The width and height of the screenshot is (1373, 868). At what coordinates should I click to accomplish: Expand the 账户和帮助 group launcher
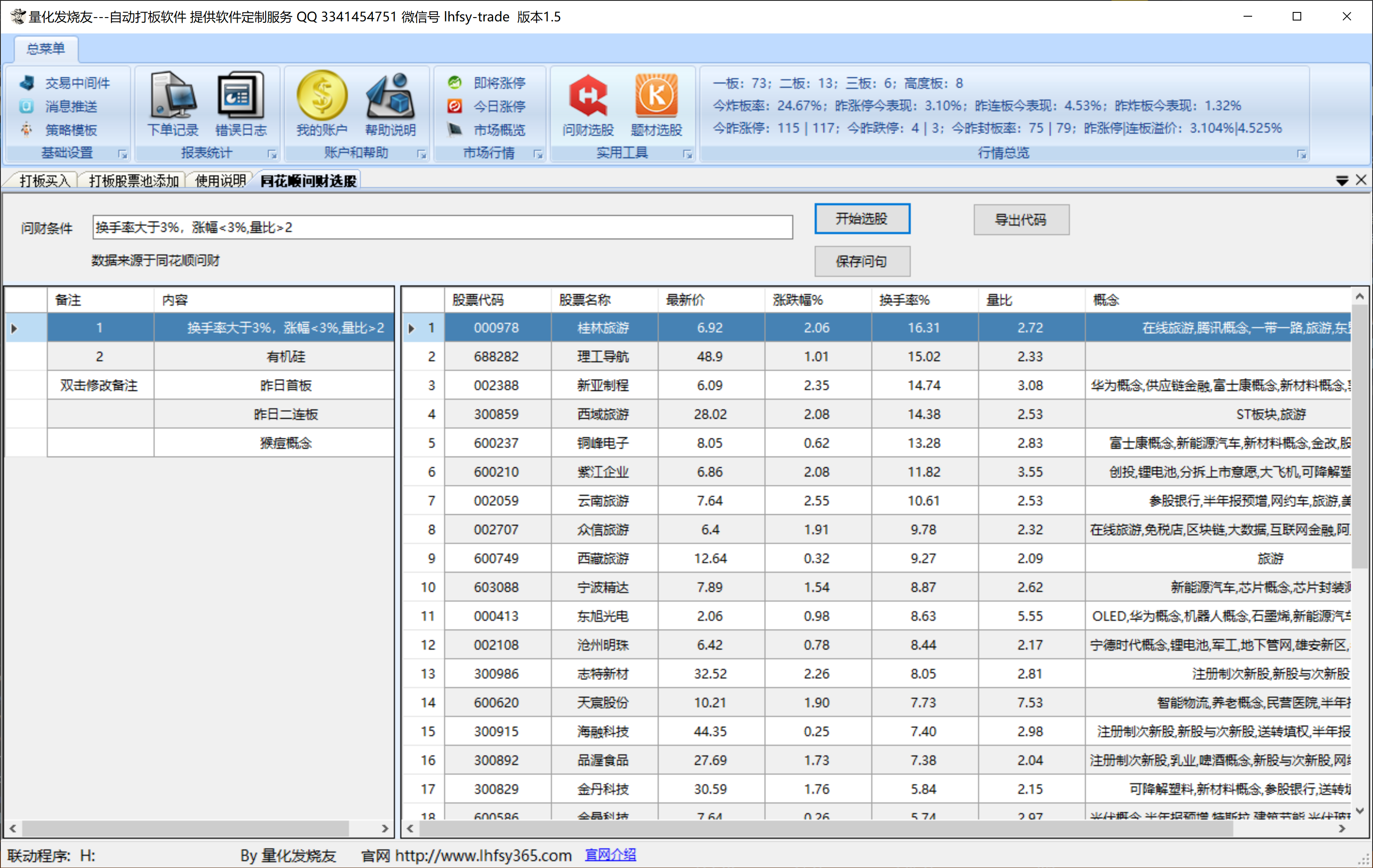[x=421, y=154]
